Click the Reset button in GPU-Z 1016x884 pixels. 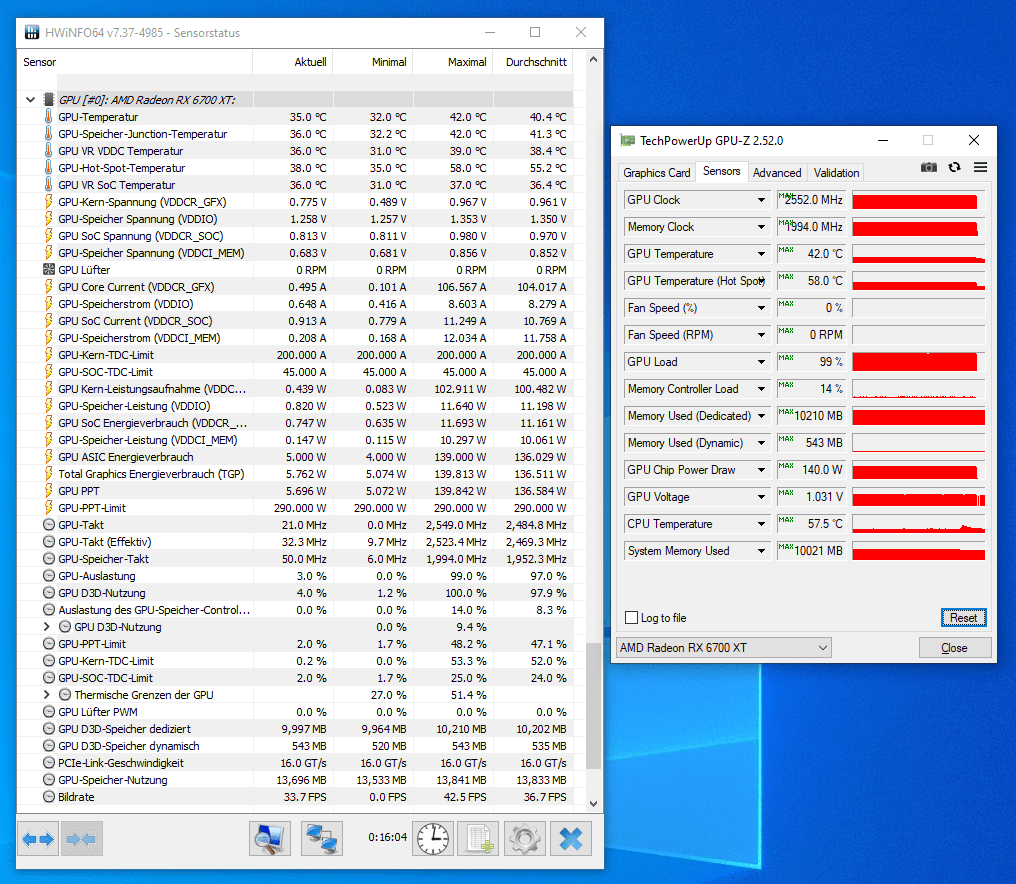coord(964,618)
